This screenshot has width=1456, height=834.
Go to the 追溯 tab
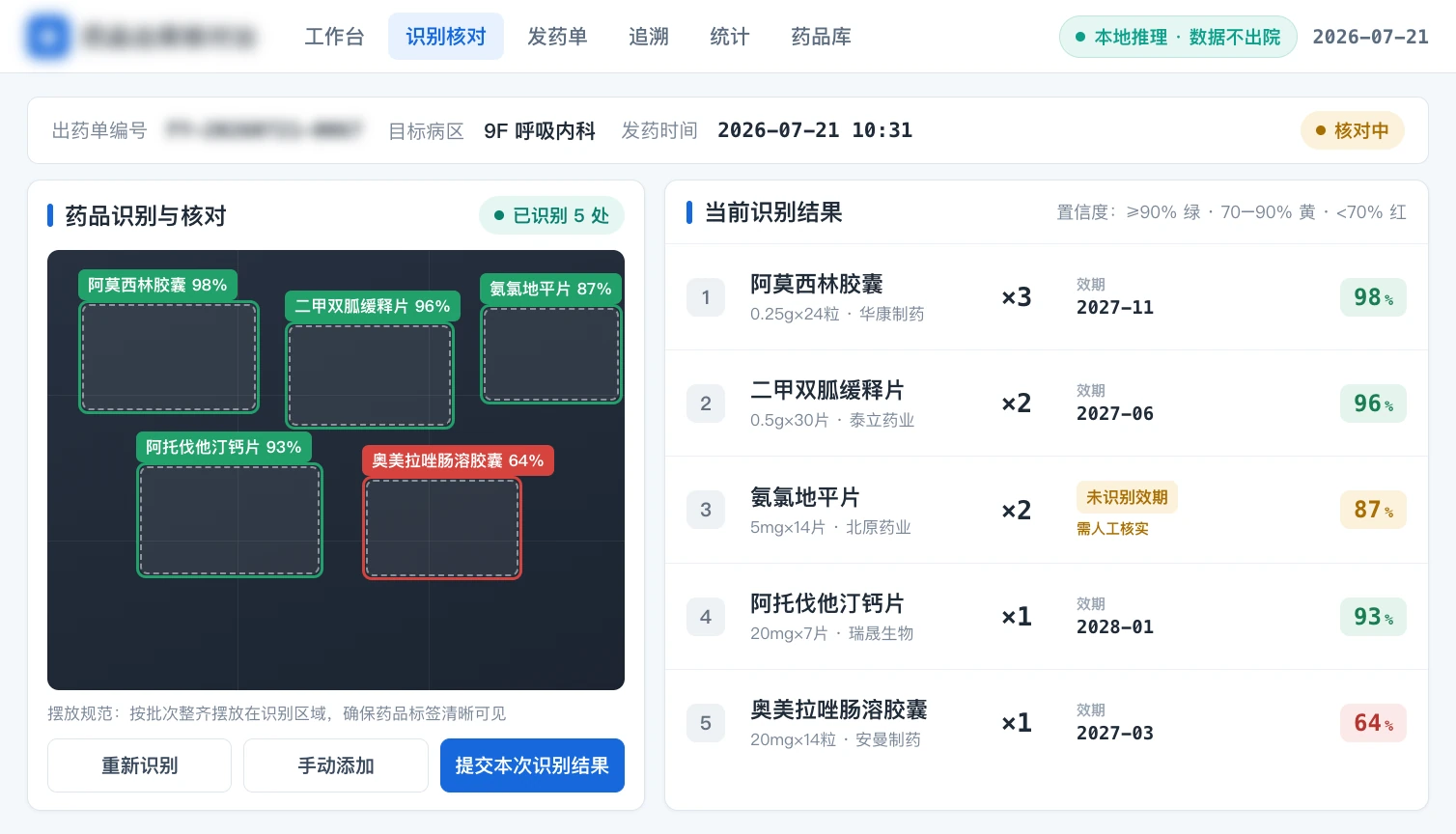point(649,37)
